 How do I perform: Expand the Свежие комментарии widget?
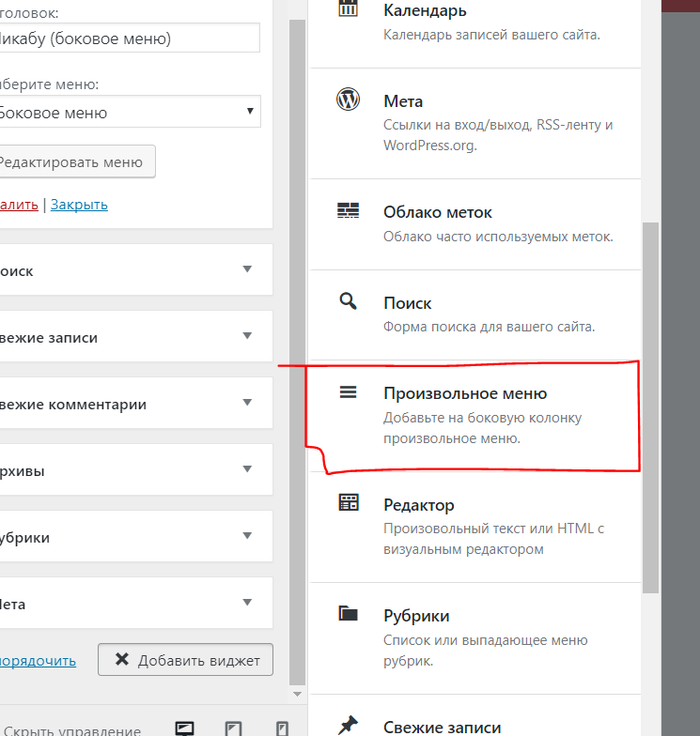pyautogui.click(x=247, y=403)
